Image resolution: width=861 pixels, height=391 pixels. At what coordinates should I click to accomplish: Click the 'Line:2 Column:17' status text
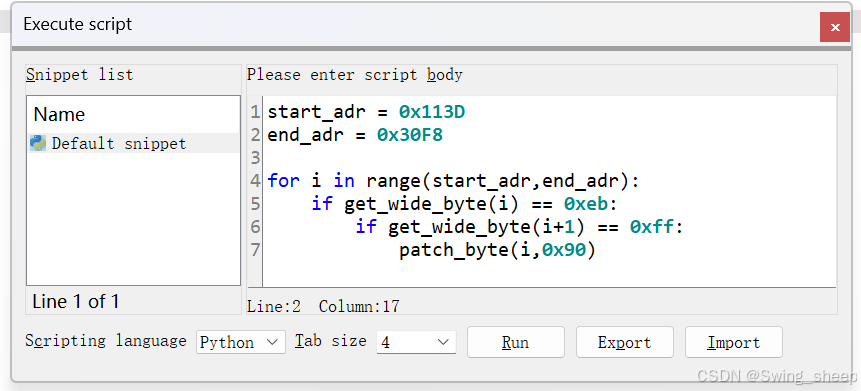(323, 306)
